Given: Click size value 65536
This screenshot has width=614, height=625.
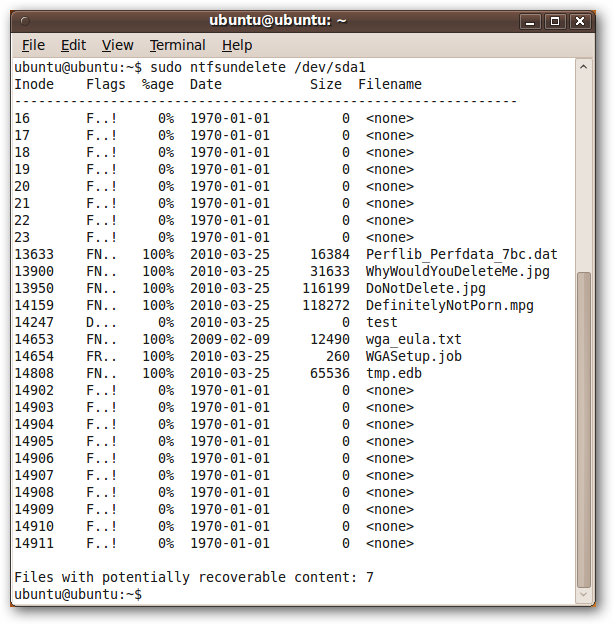Looking at the screenshot, I should pyautogui.click(x=330, y=373).
